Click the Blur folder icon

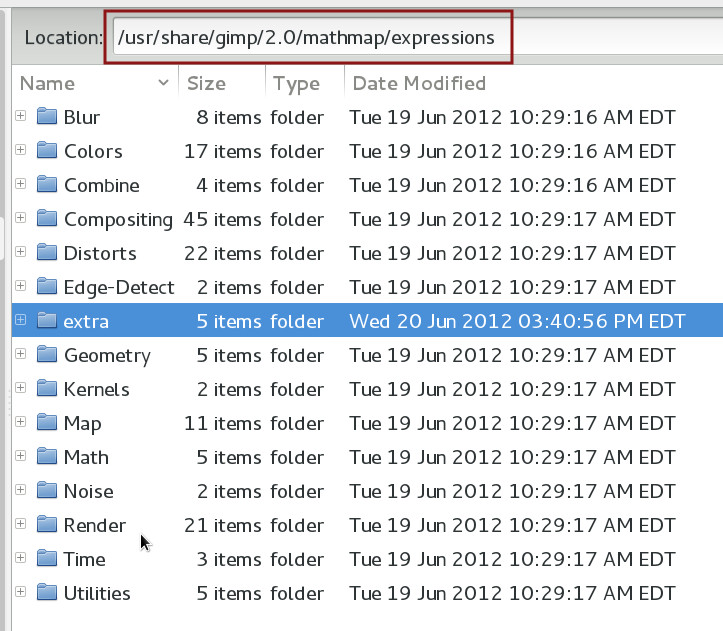(47, 116)
